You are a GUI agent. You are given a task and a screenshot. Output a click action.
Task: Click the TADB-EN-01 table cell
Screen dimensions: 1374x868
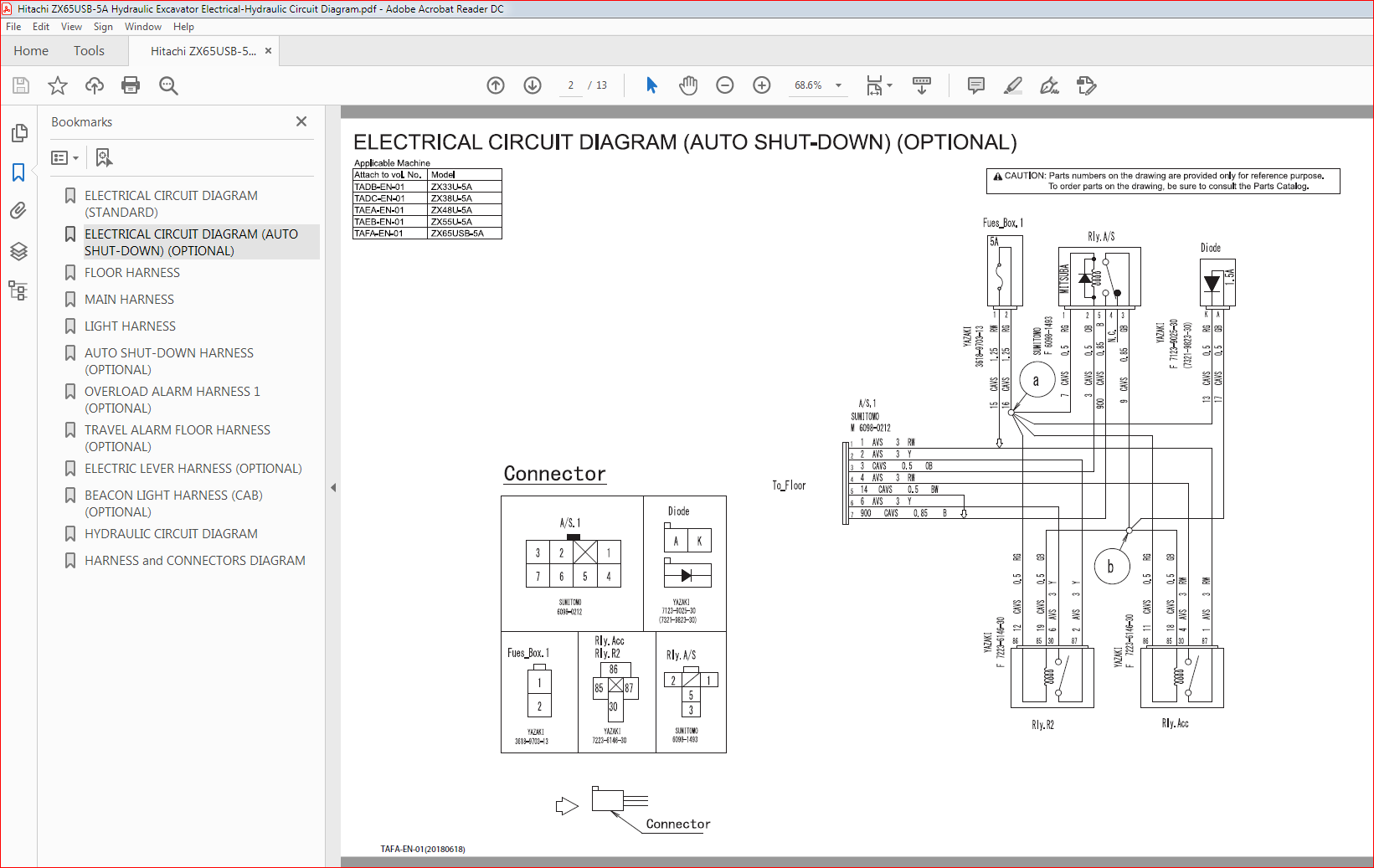click(x=390, y=187)
